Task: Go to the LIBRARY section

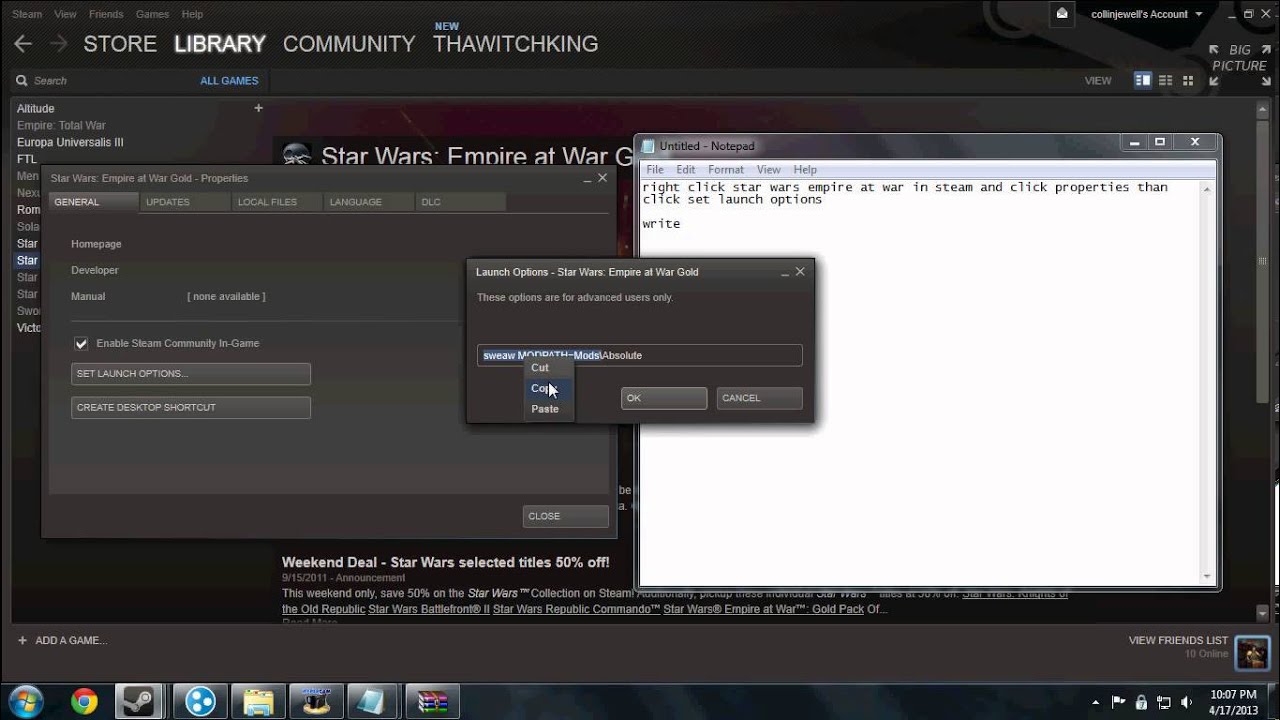Action: pos(220,44)
